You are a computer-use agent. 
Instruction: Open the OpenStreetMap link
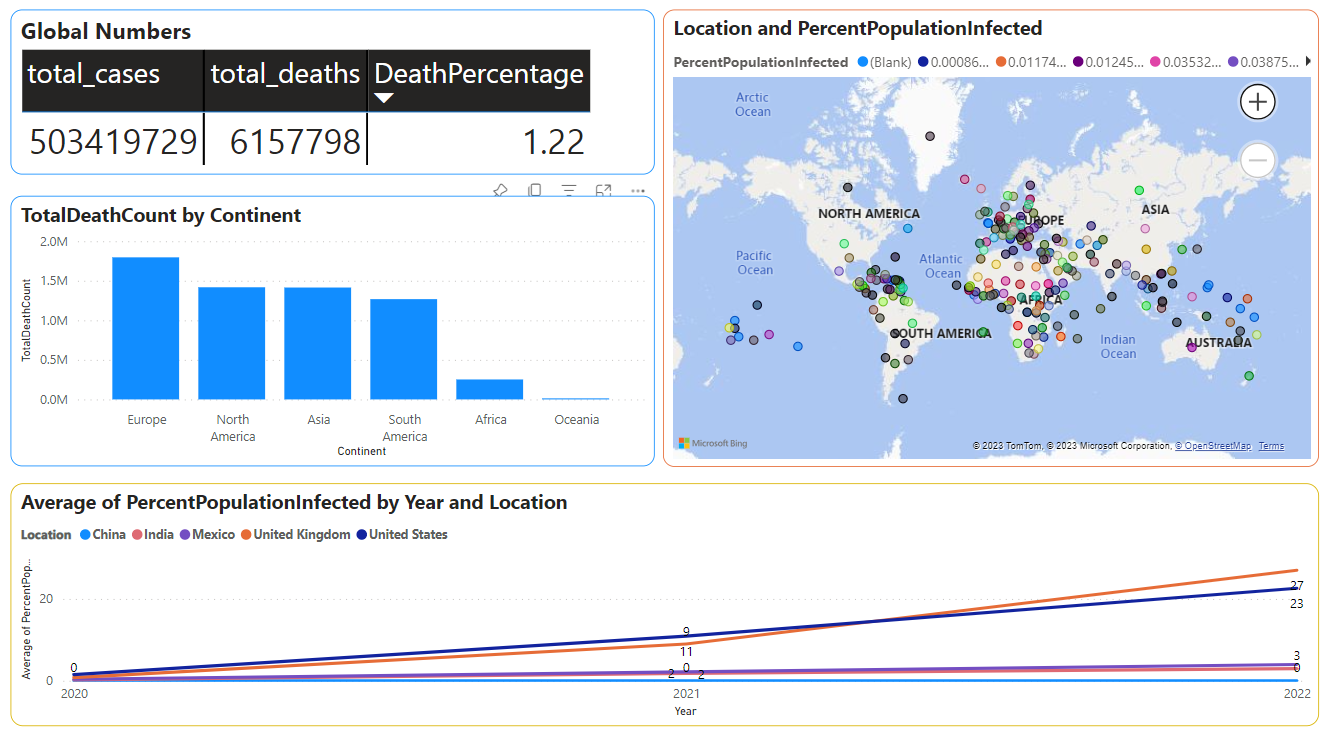click(1213, 446)
